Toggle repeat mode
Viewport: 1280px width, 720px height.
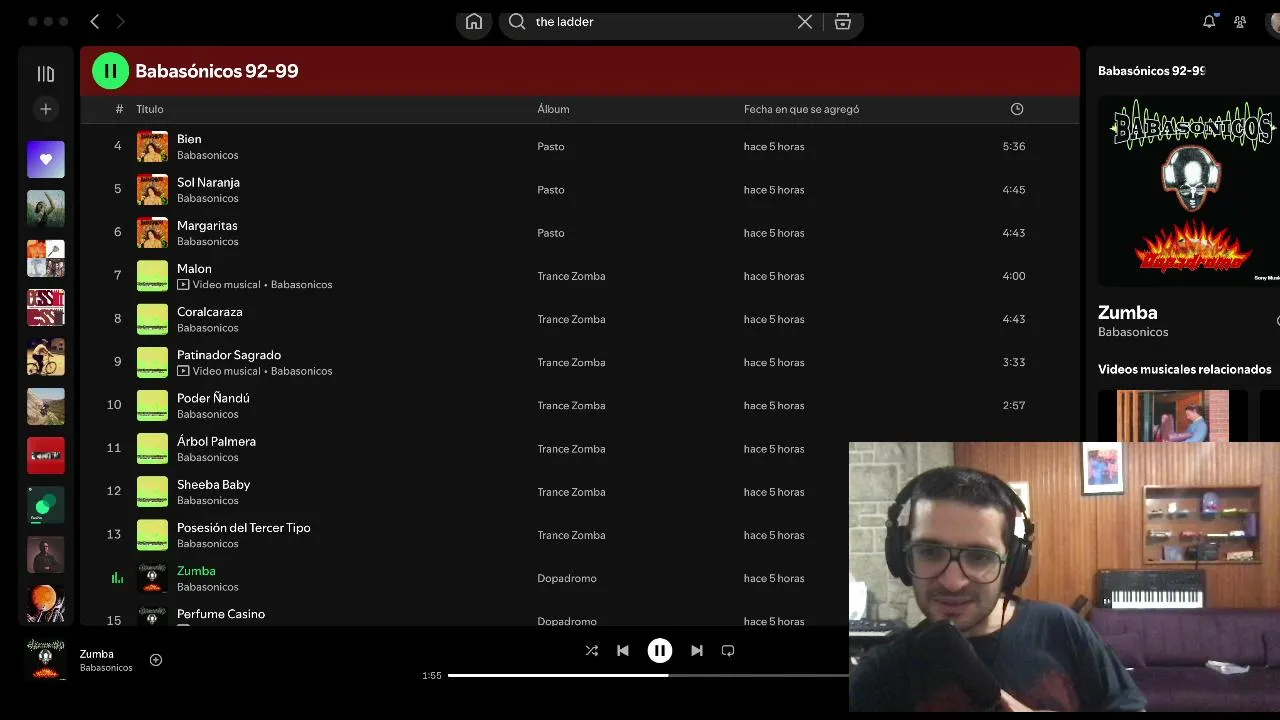728,650
